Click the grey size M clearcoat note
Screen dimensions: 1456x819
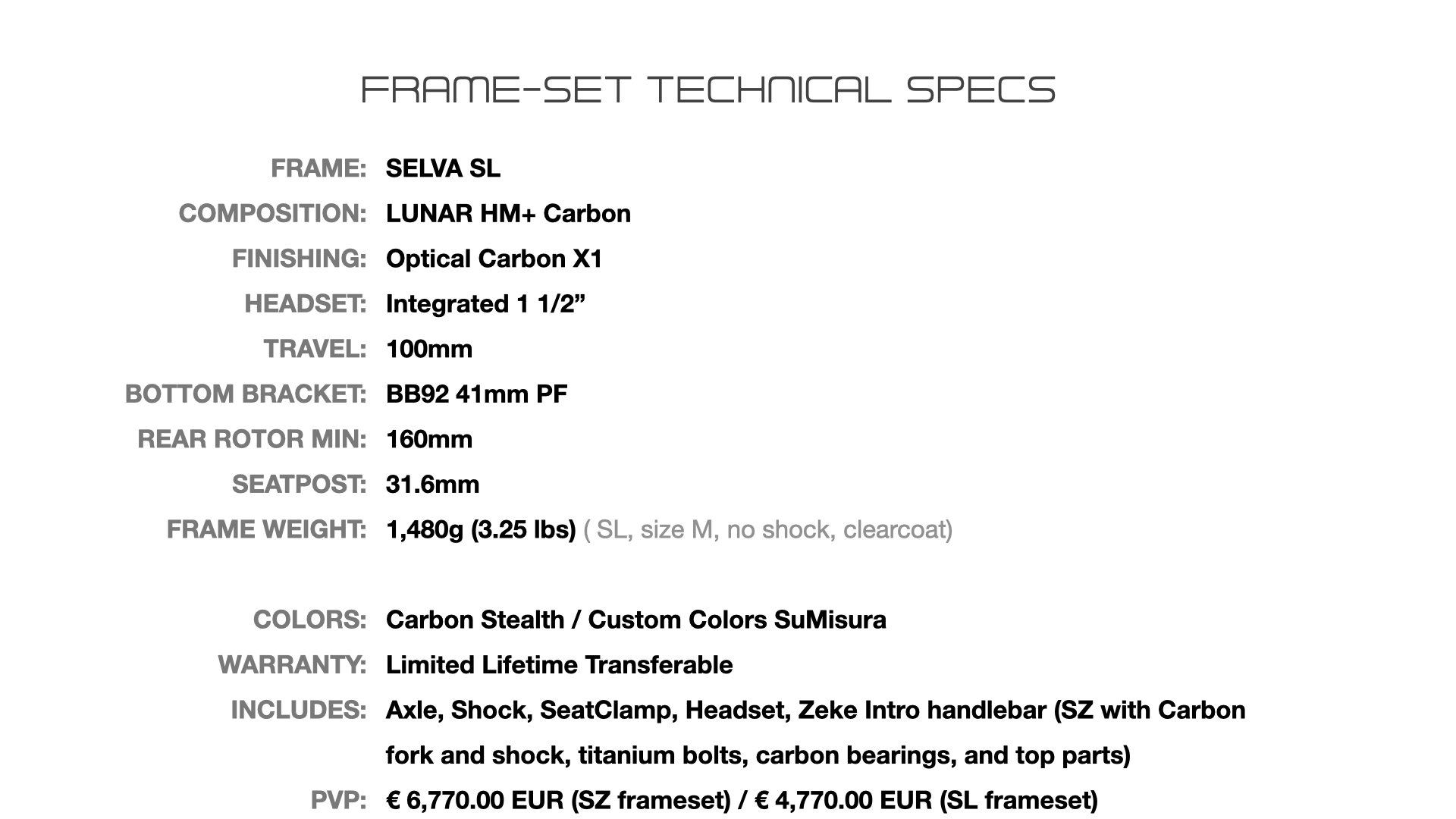767,529
